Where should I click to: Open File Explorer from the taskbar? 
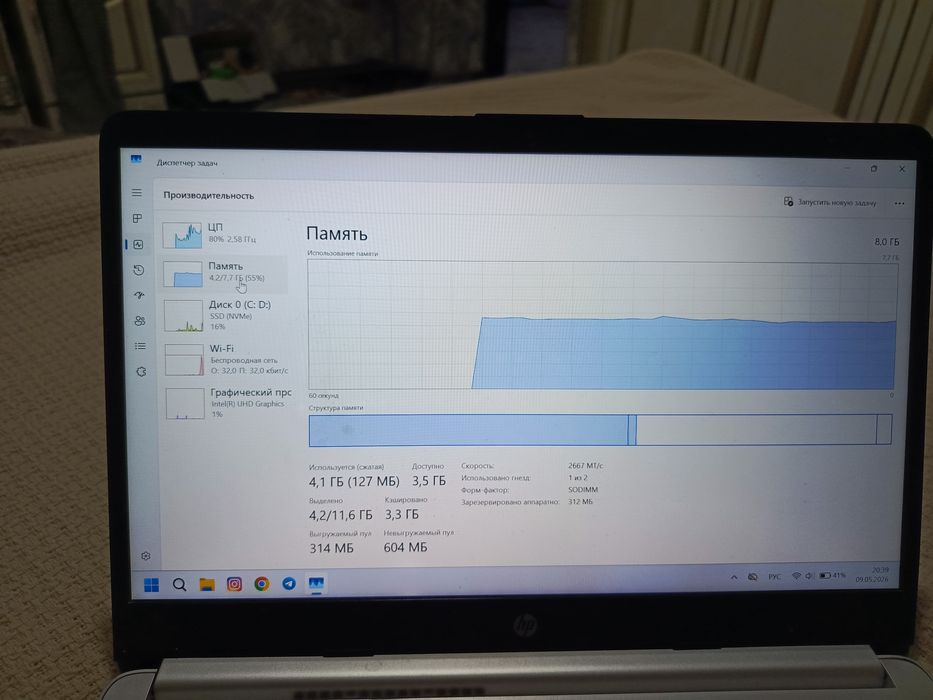tap(206, 585)
